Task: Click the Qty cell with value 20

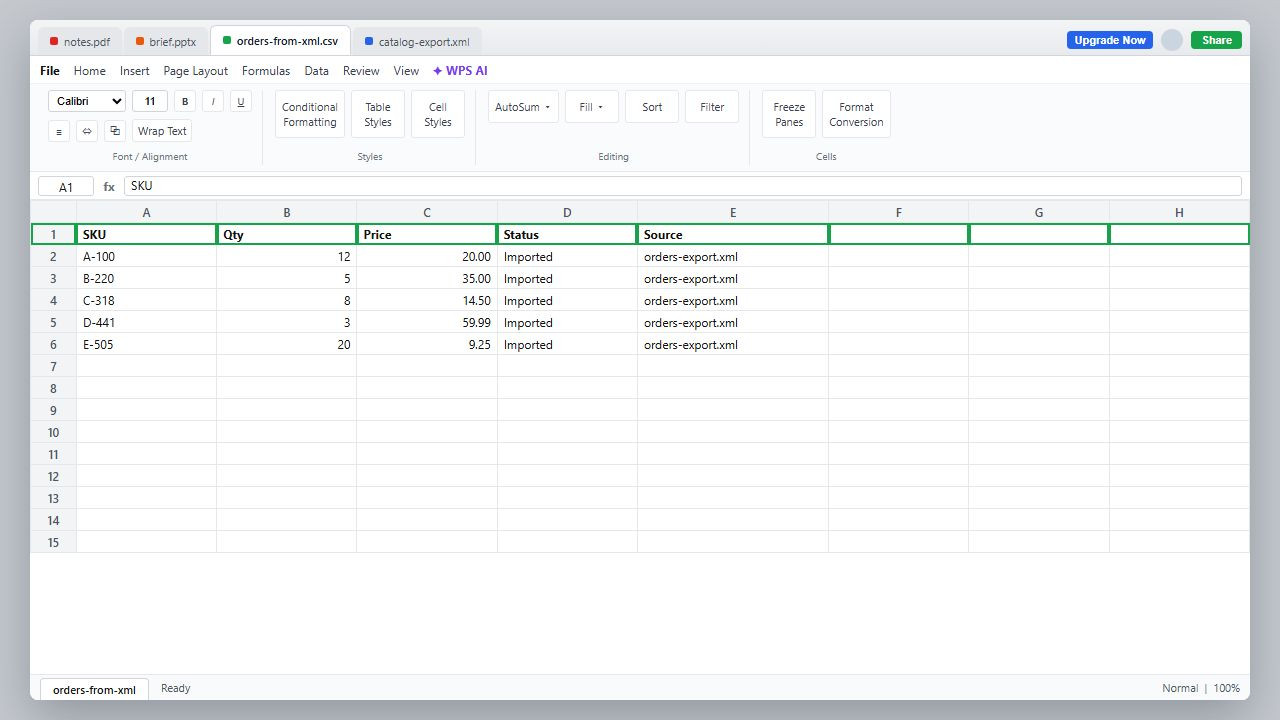Action: (286, 345)
